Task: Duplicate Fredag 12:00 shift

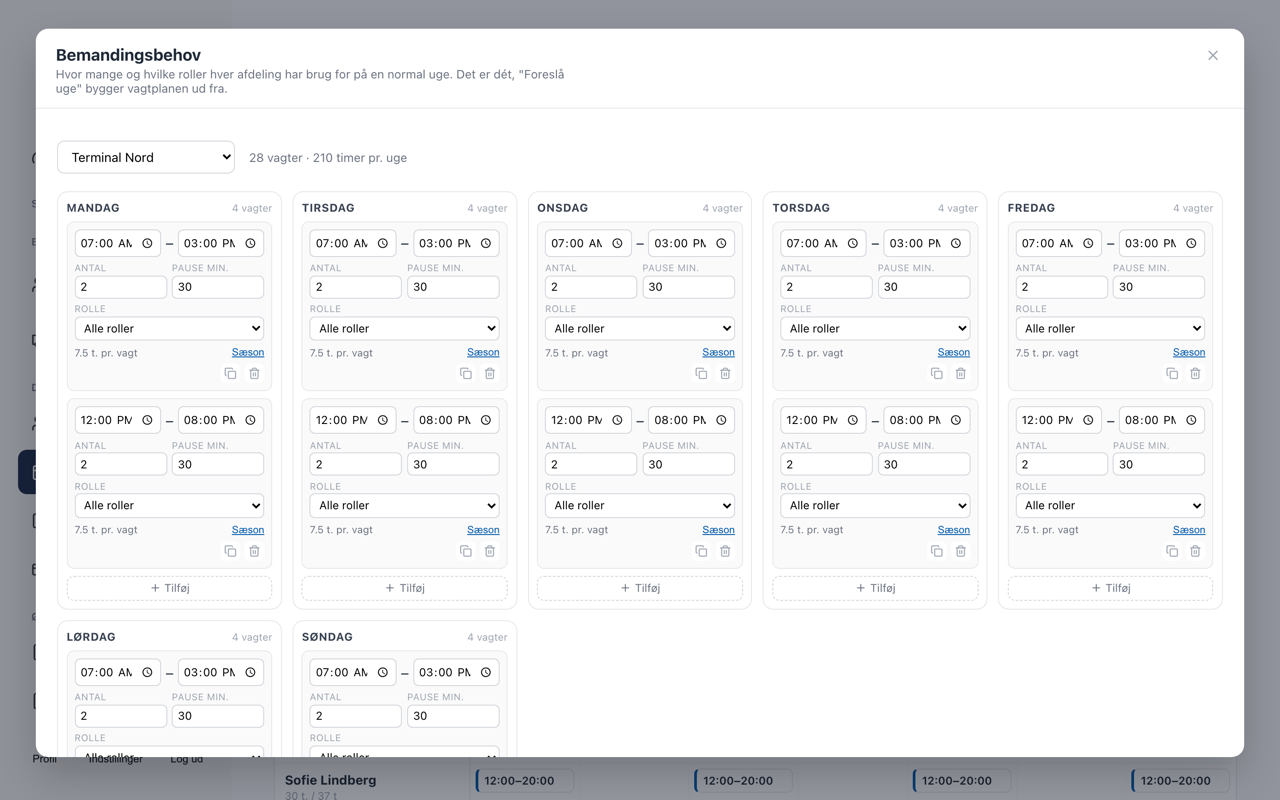Action: click(x=1172, y=551)
